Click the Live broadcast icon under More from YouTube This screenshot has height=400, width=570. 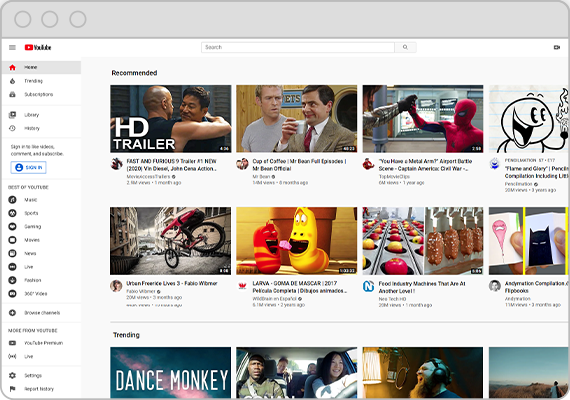12,356
